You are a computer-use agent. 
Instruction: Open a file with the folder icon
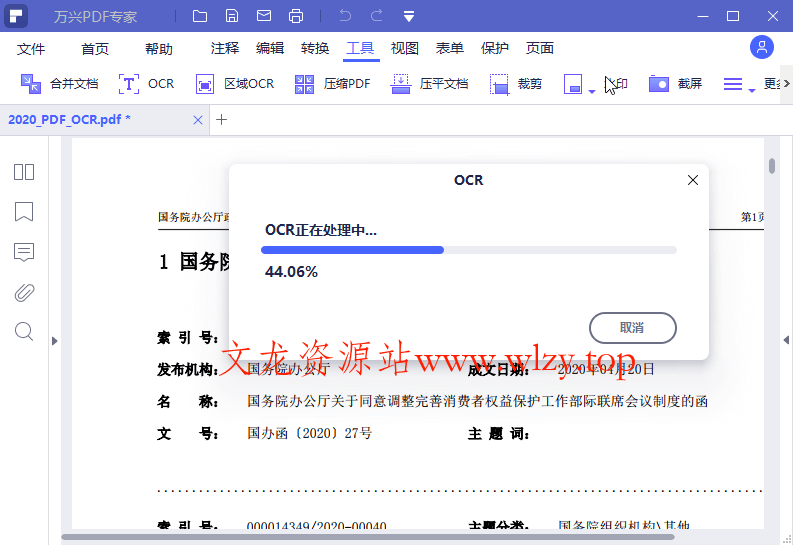click(x=200, y=16)
